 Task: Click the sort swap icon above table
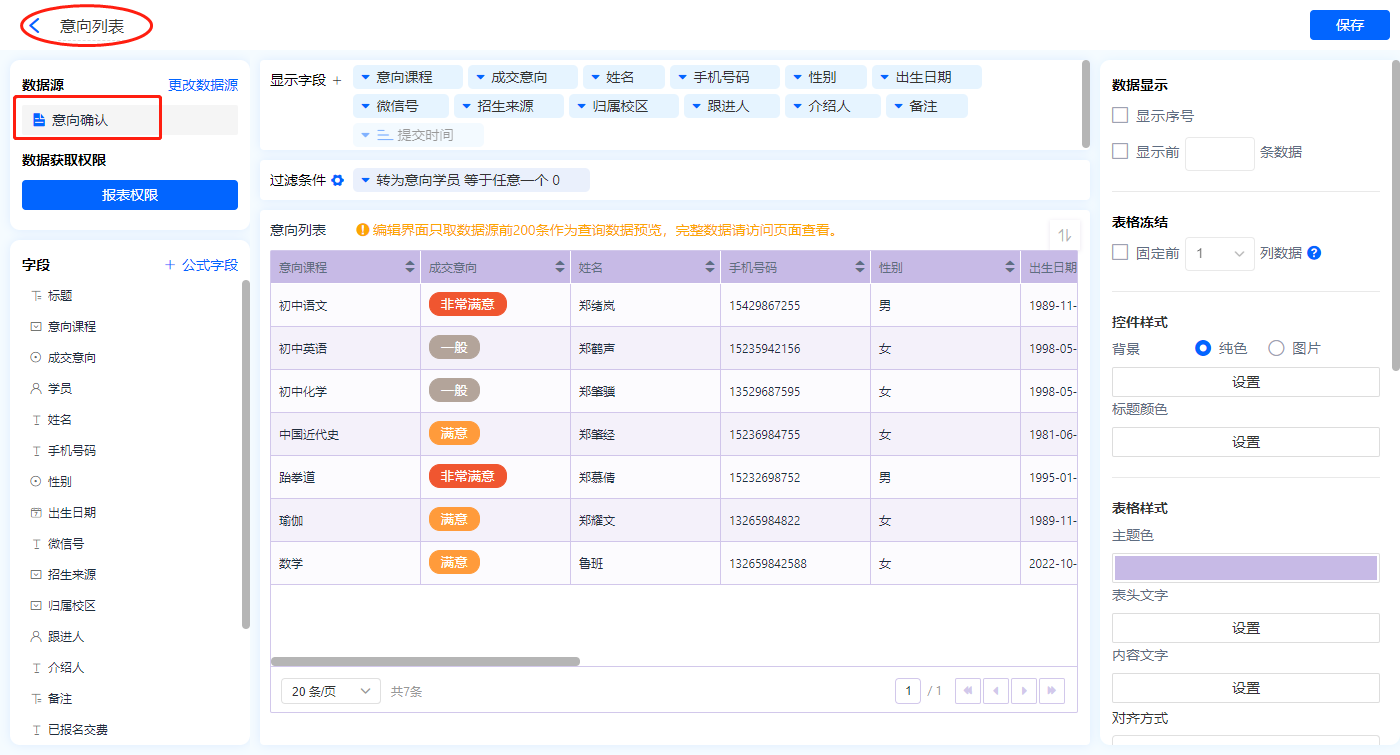tap(1064, 235)
